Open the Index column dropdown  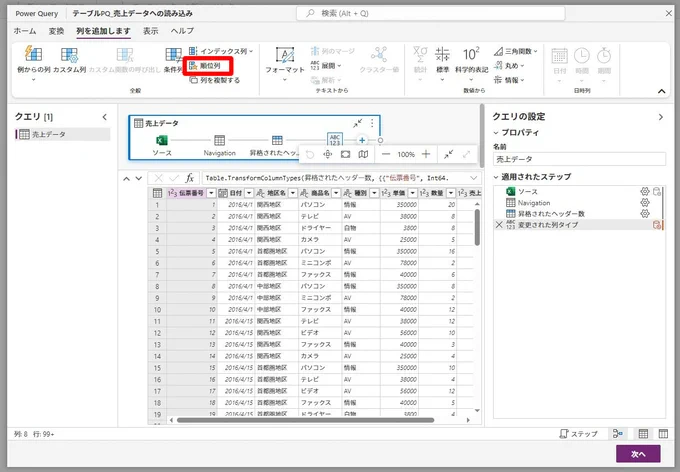point(221,51)
